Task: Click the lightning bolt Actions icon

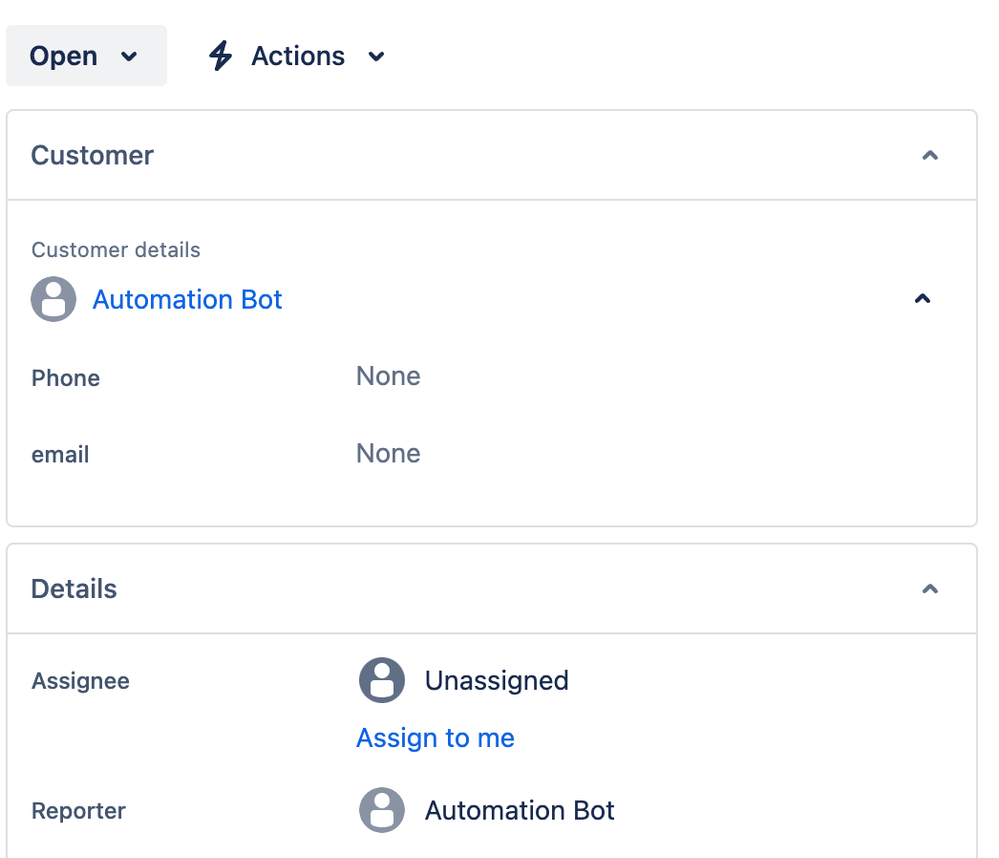Action: pos(220,56)
